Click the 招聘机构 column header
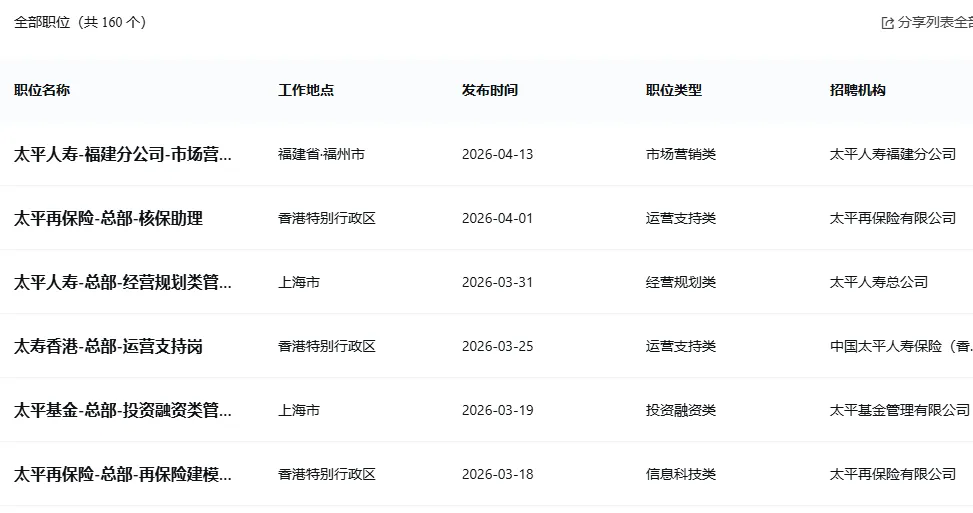Image resolution: width=973 pixels, height=513 pixels. [858, 90]
